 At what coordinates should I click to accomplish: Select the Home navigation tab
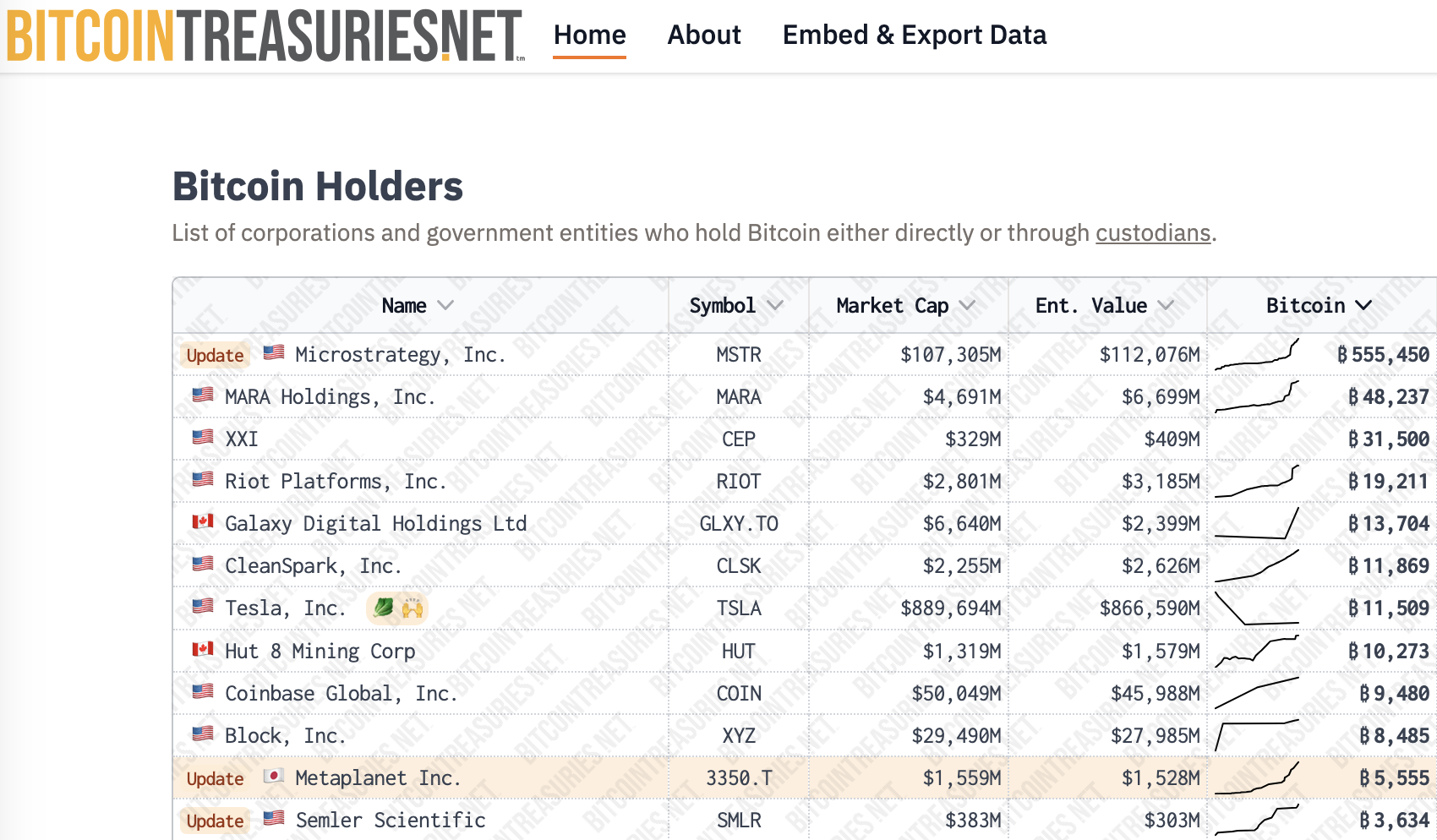pyautogui.click(x=589, y=35)
